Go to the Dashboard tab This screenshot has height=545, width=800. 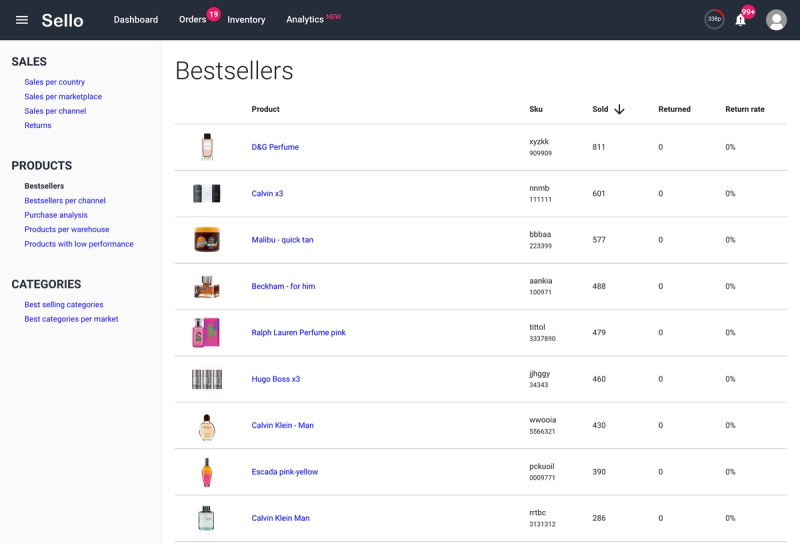point(136,19)
